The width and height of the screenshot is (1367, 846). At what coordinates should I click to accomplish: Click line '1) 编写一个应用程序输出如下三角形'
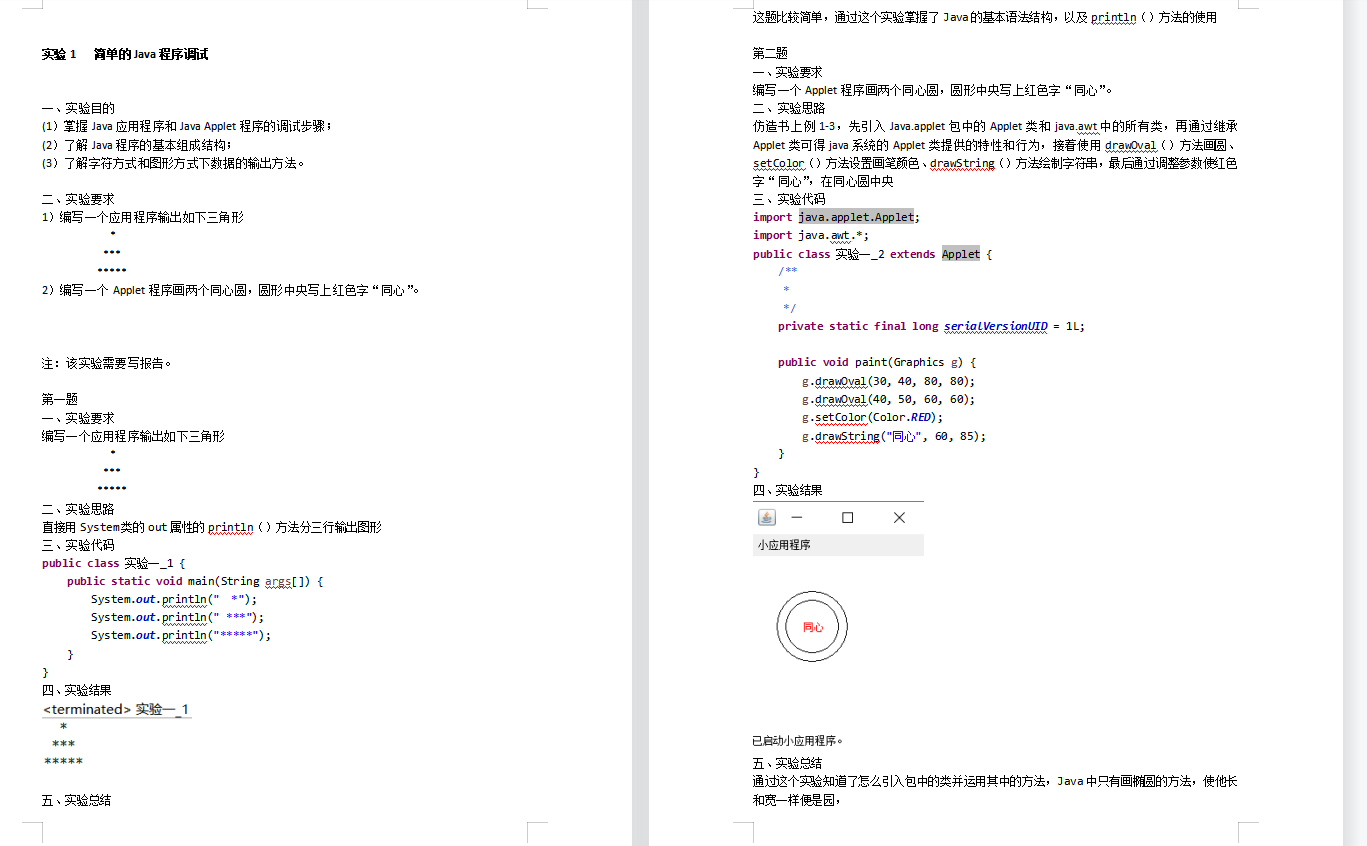[x=142, y=217]
